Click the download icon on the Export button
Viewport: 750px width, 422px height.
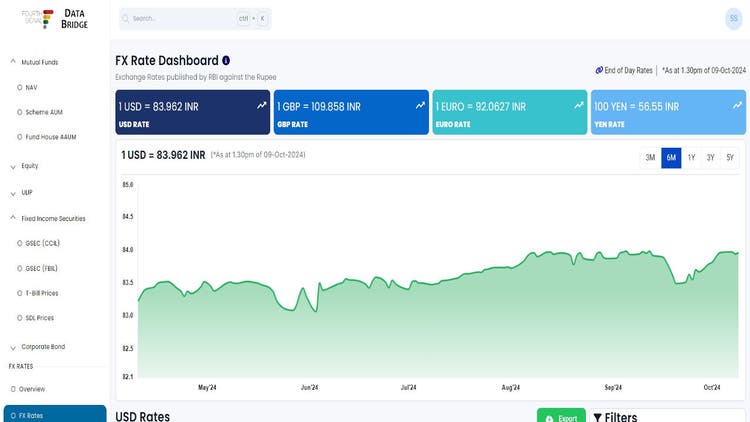[x=549, y=419]
